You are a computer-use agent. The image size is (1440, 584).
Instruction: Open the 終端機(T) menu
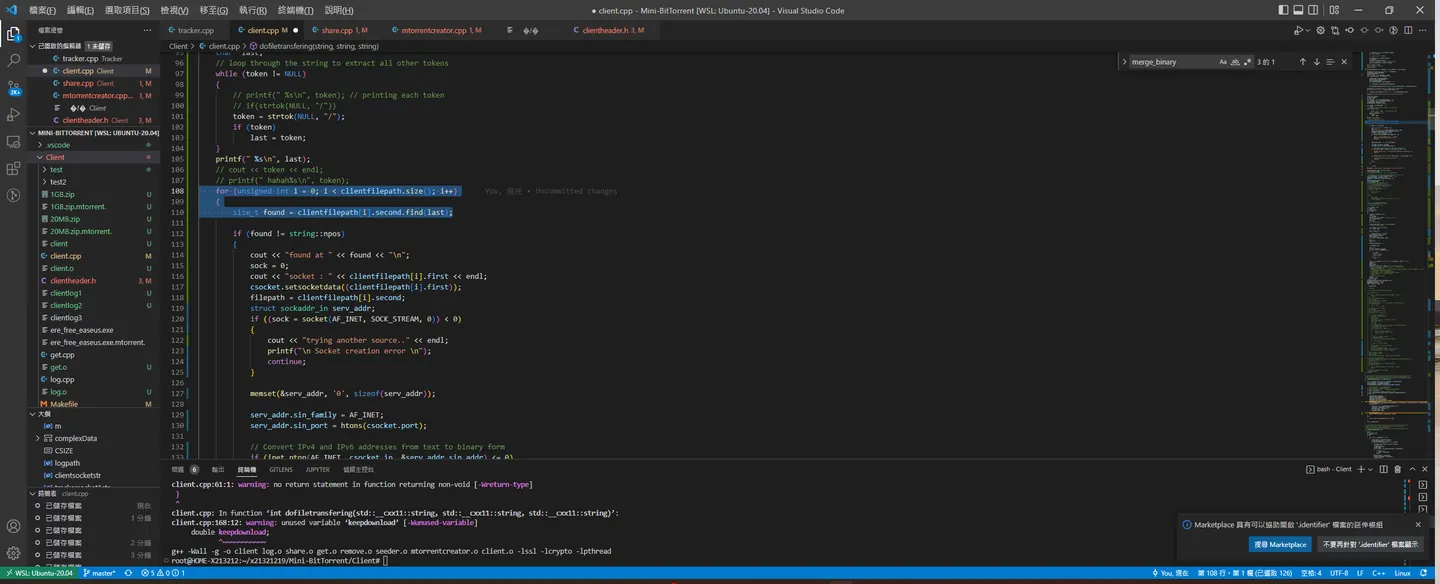point(295,10)
